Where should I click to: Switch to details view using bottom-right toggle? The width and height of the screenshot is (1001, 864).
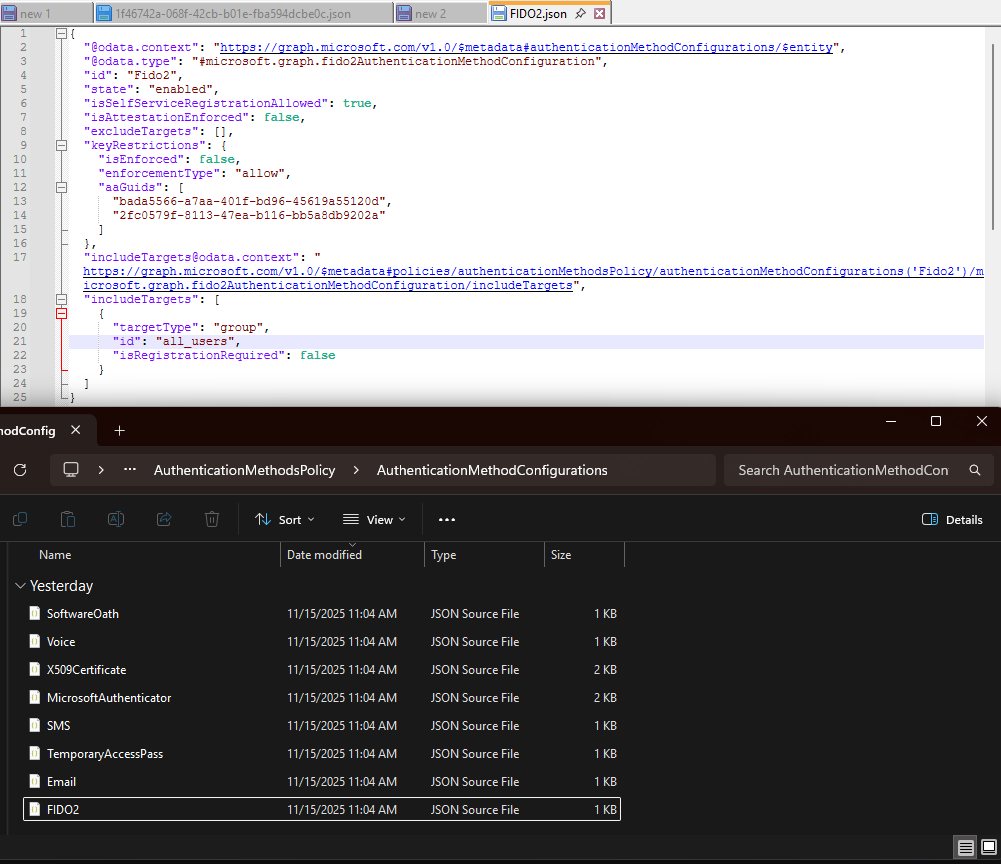point(964,847)
